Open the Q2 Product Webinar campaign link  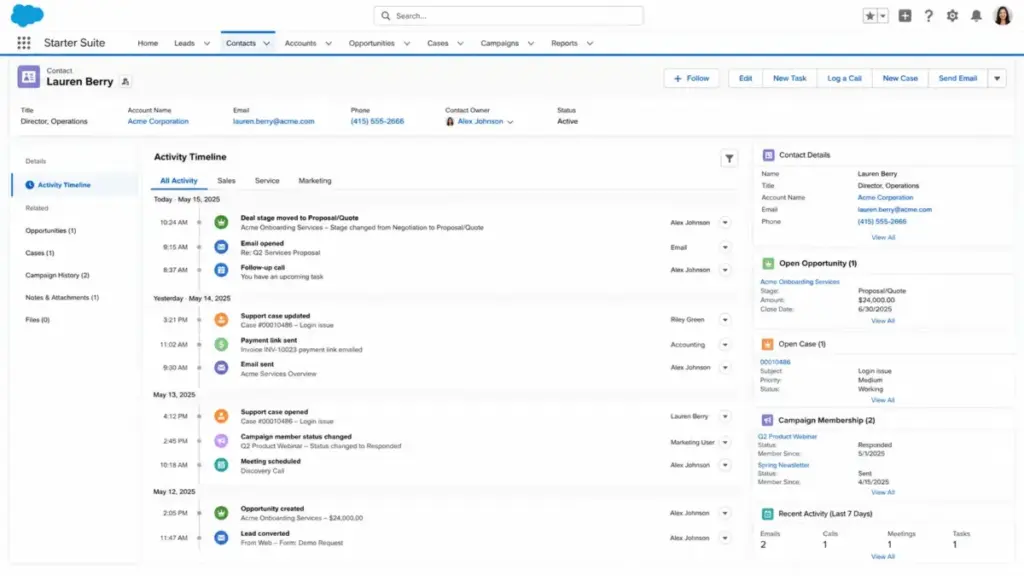pos(787,437)
